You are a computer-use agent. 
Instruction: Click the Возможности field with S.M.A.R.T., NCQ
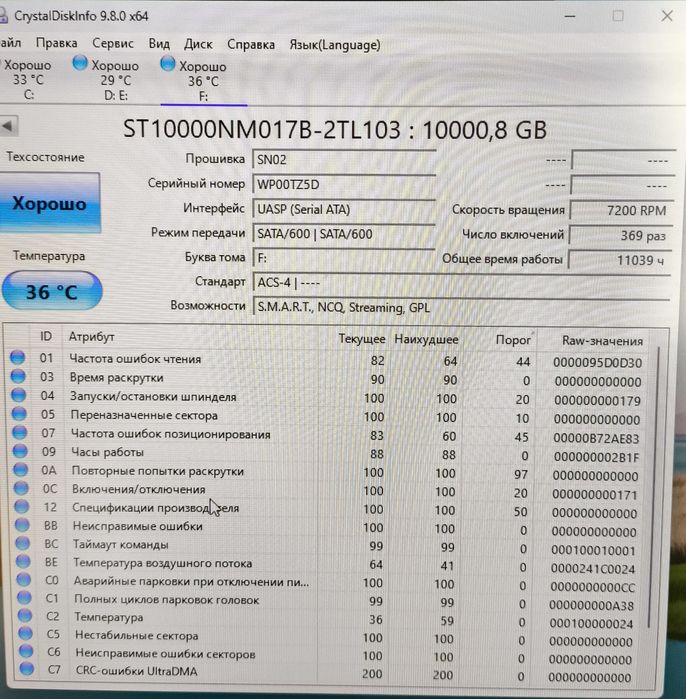pos(461,308)
